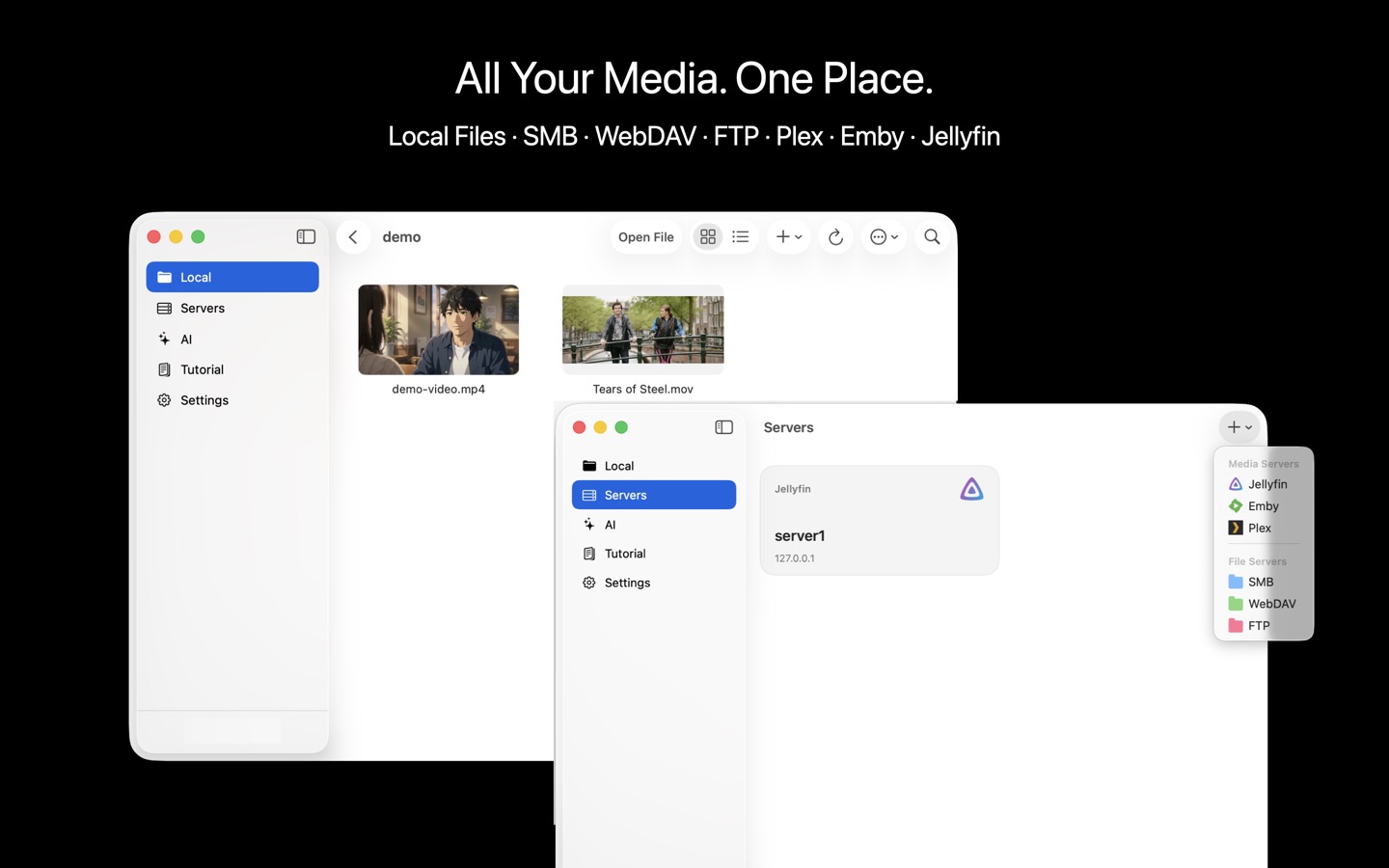This screenshot has width=1389, height=868.
Task: Open the more options ellipsis menu
Action: point(884,237)
